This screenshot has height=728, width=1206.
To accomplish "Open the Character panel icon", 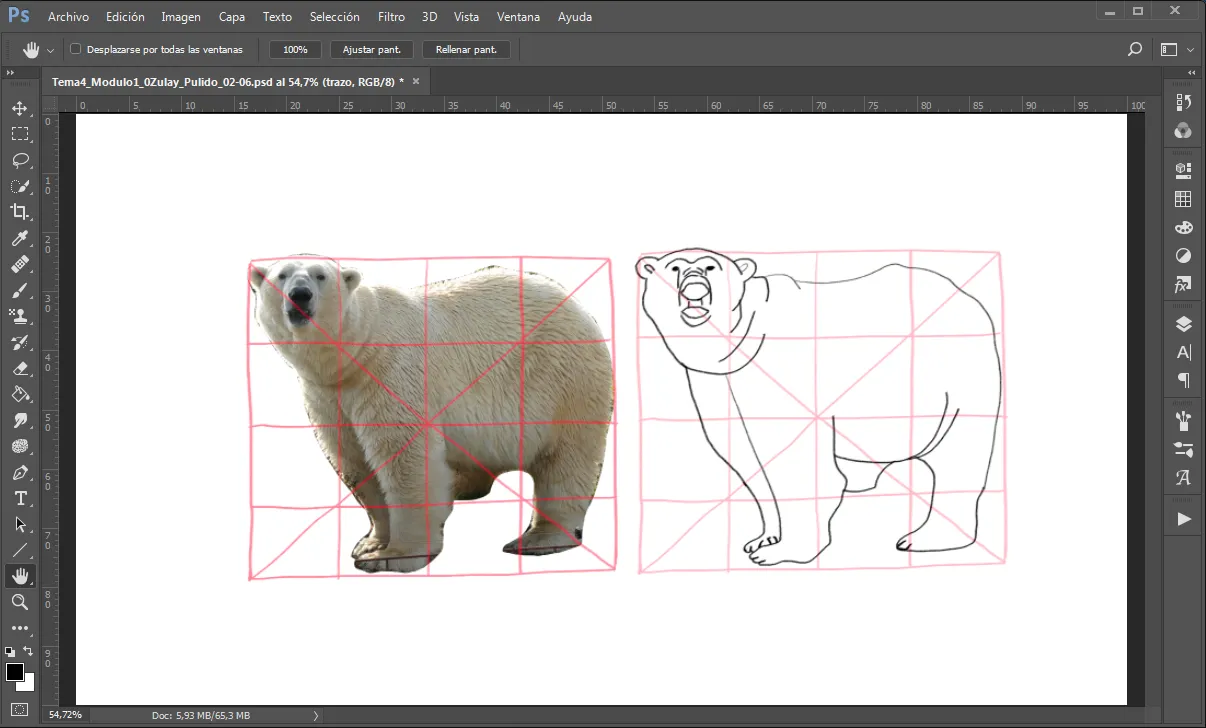I will [x=1184, y=352].
